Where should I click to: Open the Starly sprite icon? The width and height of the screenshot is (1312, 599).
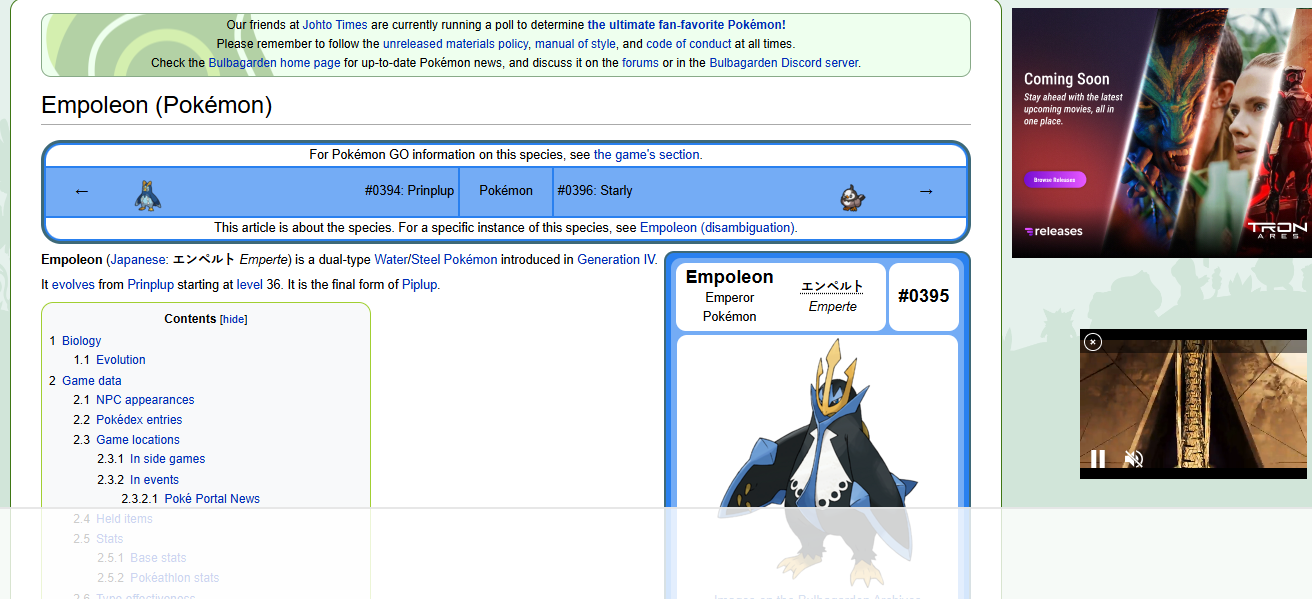852,197
